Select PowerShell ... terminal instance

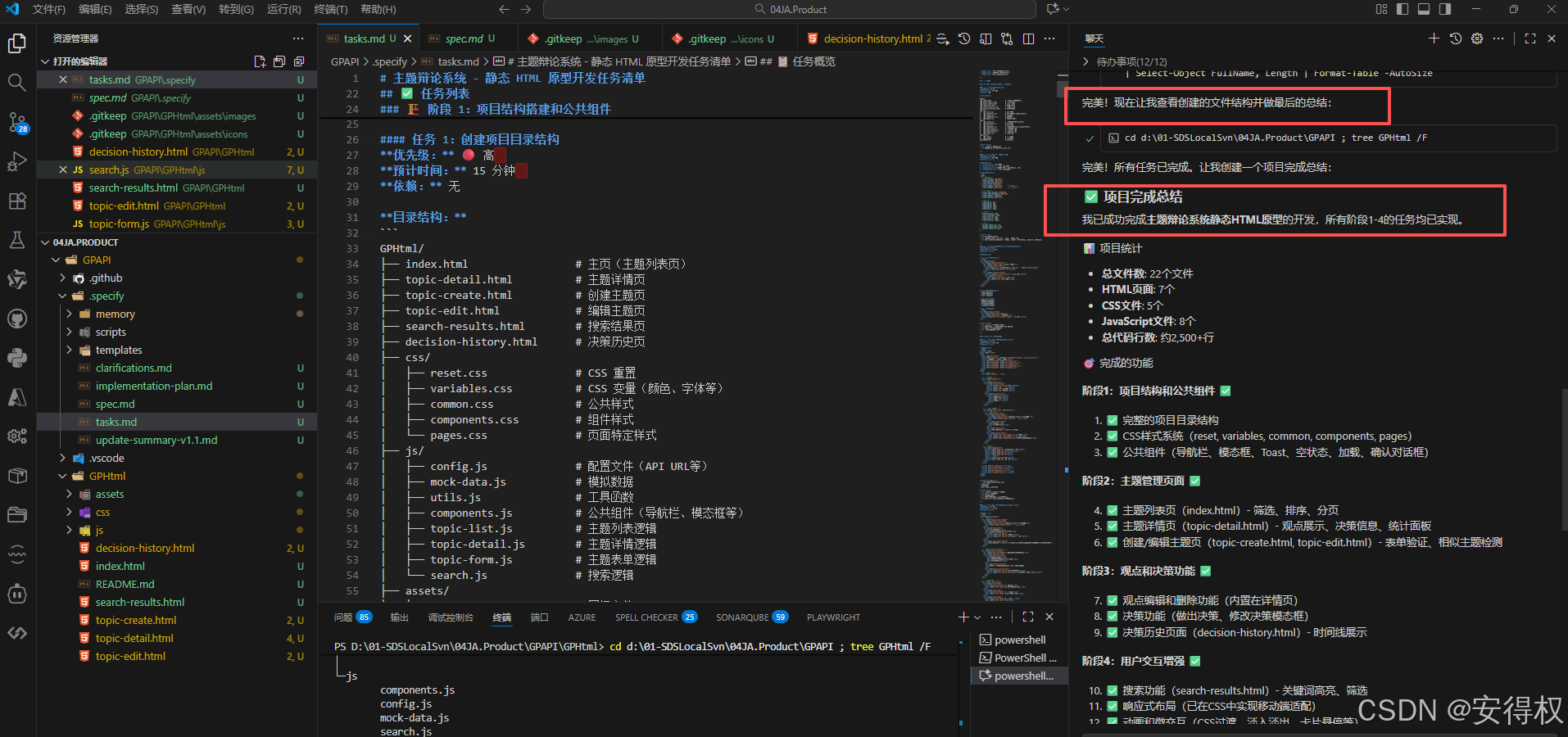[1020, 658]
